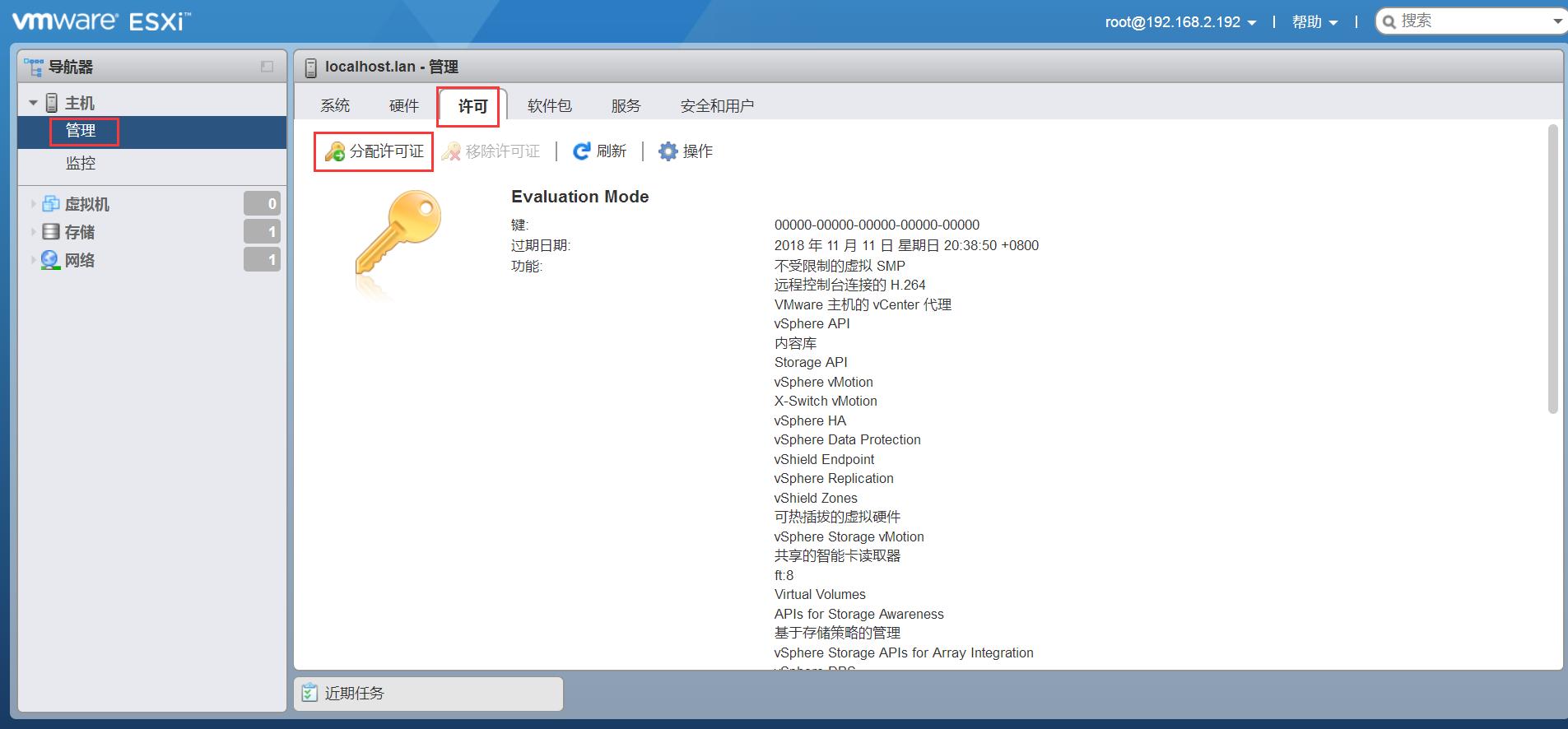Click 移除许可证 remove license button
This screenshot has width=1568, height=729.
tap(491, 151)
